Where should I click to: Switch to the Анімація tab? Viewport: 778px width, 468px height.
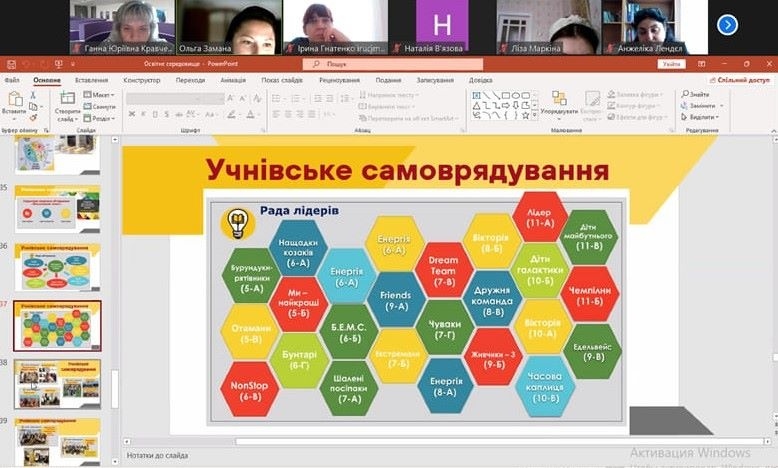[233, 80]
